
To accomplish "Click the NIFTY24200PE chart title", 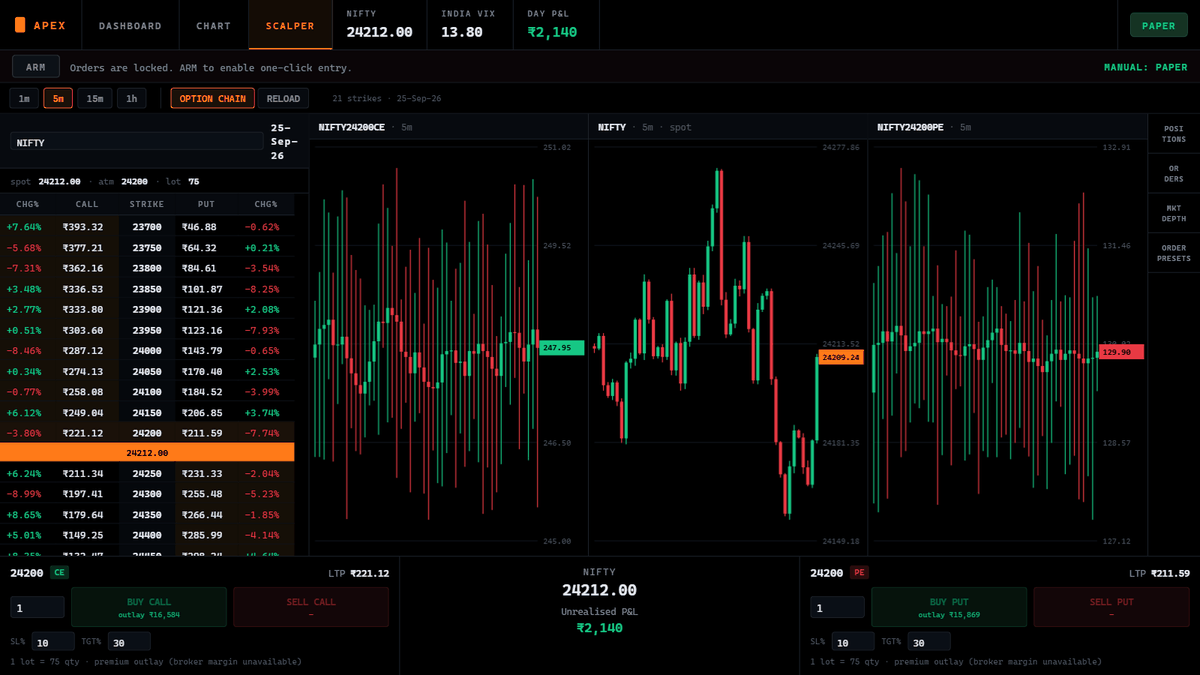I will click(910, 127).
